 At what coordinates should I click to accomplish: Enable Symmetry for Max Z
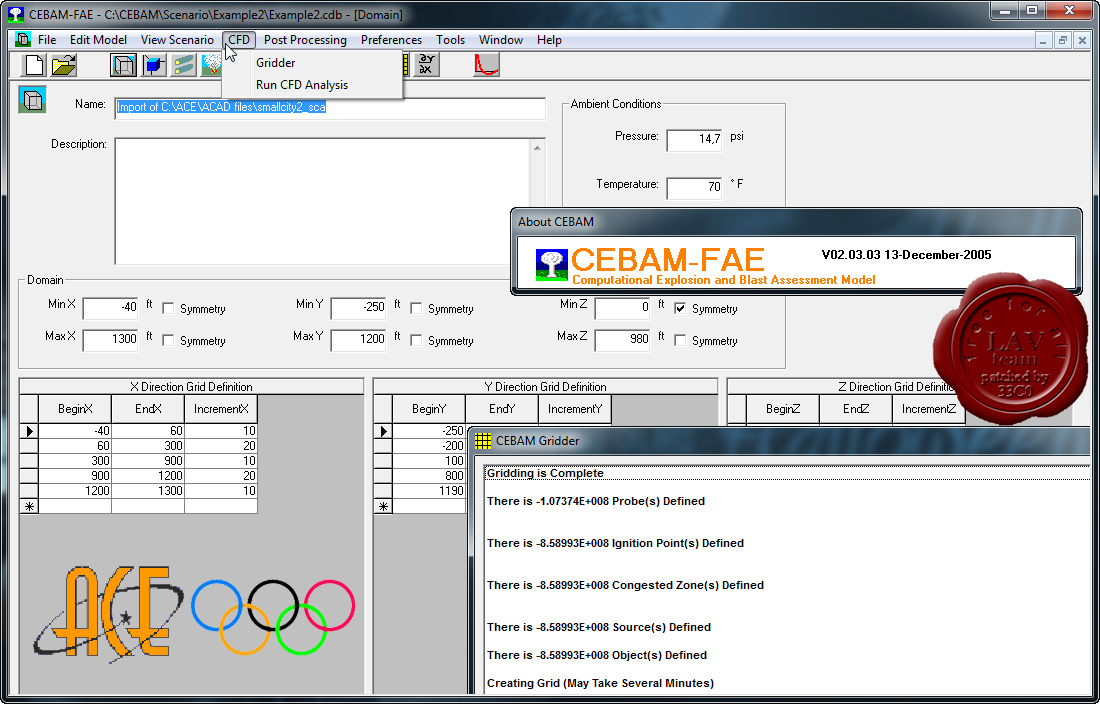680,341
